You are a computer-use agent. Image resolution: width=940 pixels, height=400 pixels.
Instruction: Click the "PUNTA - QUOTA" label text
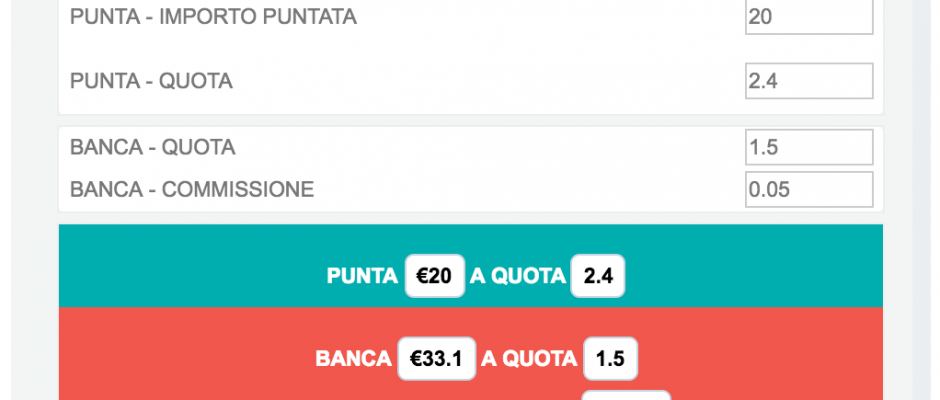pos(151,81)
